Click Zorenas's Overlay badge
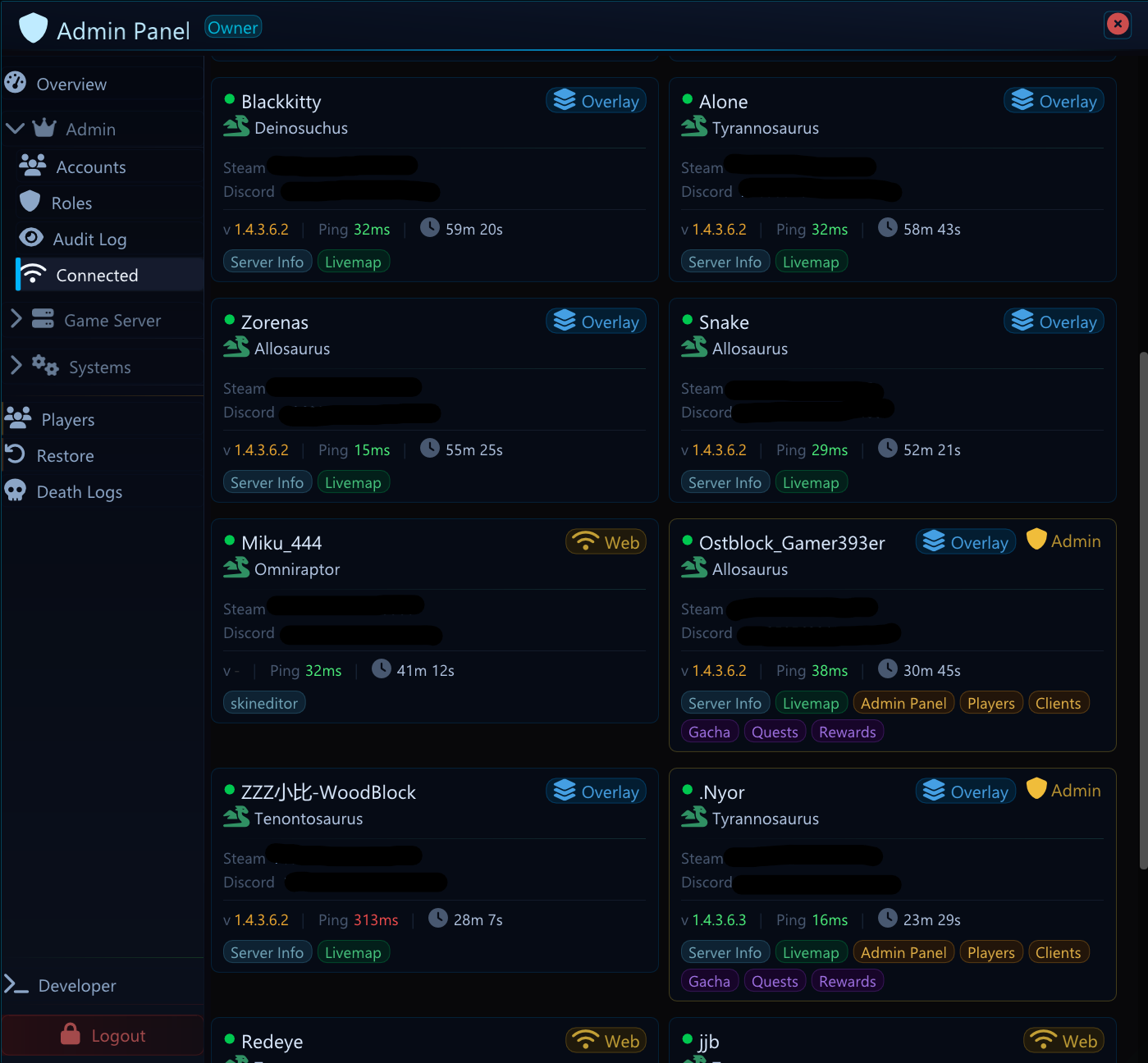This screenshot has height=1063, width=1148. tap(597, 322)
